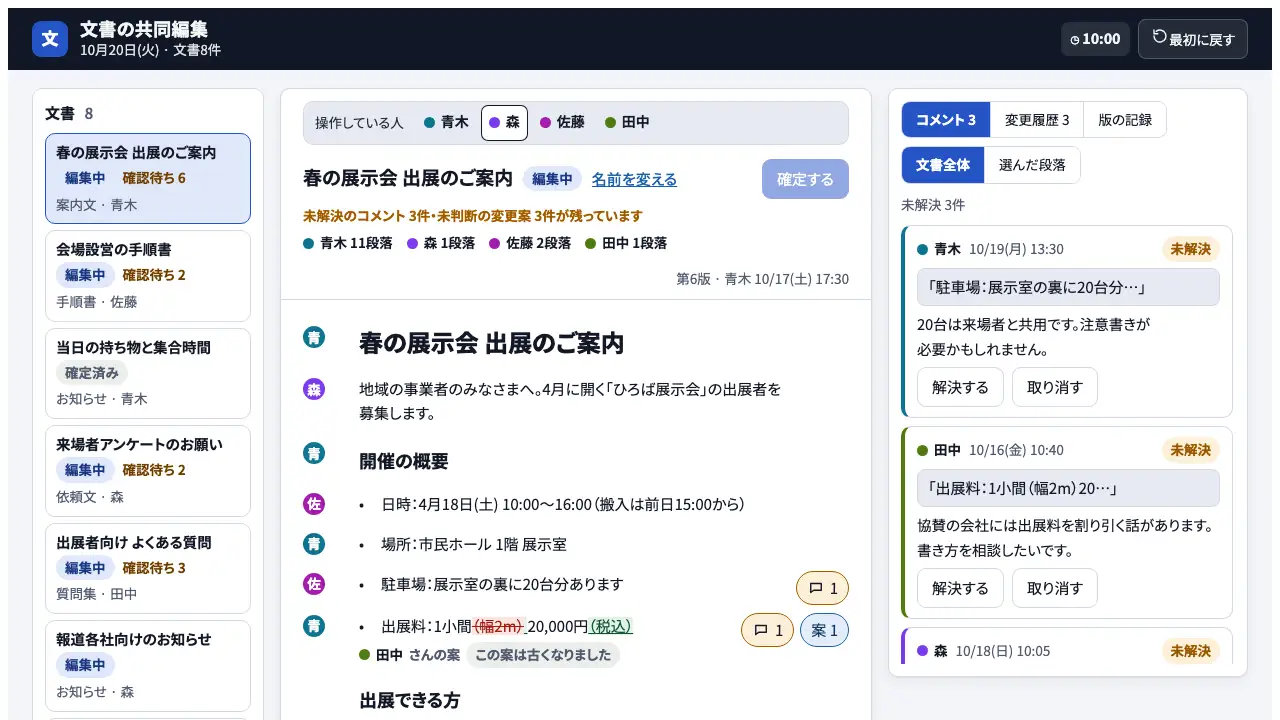This screenshot has height=720, width=1280.
Task: Click the 青木 11段落 contributor entry
Action: pos(349,243)
